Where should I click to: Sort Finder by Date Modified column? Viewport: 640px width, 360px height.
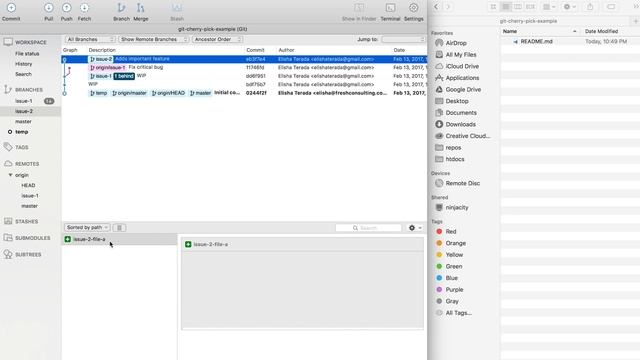pyautogui.click(x=601, y=31)
